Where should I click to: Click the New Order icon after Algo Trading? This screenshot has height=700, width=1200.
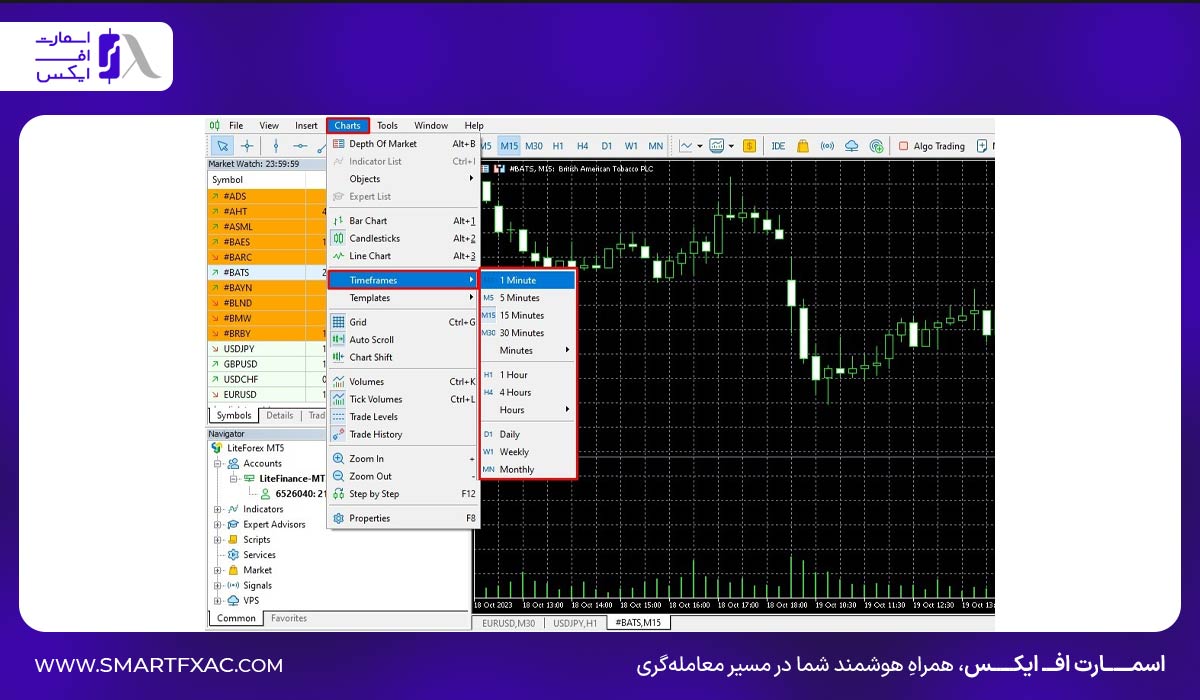tap(982, 146)
